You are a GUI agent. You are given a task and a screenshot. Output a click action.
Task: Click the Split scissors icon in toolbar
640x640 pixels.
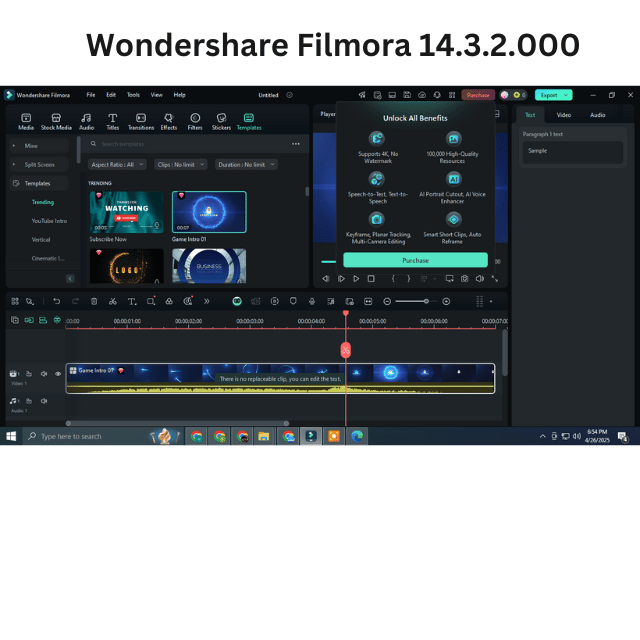tap(113, 301)
